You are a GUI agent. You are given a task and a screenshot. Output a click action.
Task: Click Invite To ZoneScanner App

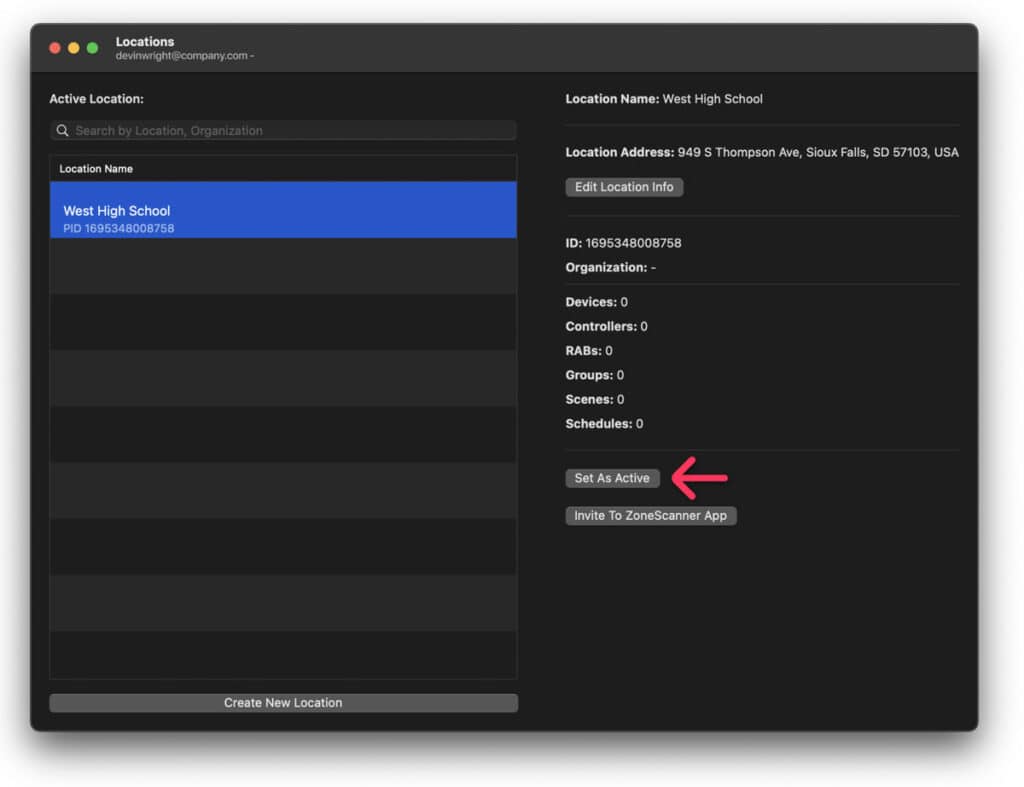pyautogui.click(x=650, y=516)
